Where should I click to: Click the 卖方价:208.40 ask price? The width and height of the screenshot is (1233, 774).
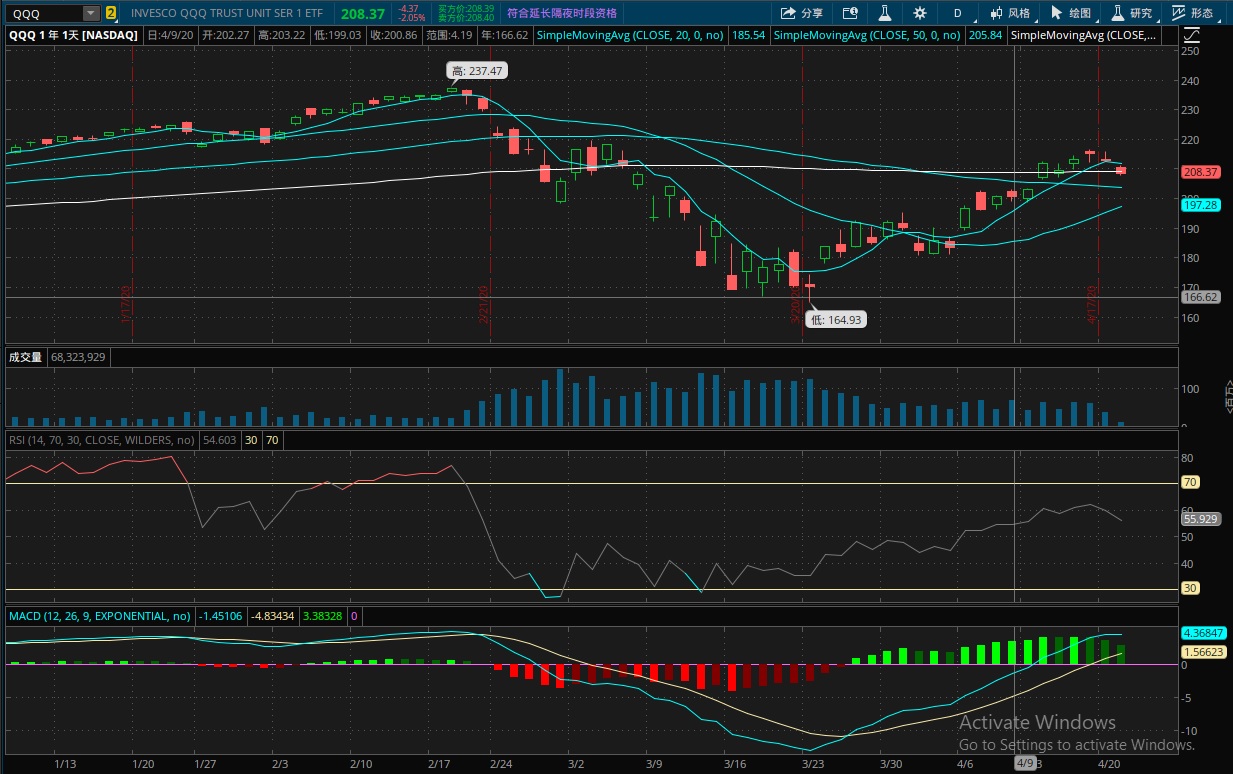point(466,18)
